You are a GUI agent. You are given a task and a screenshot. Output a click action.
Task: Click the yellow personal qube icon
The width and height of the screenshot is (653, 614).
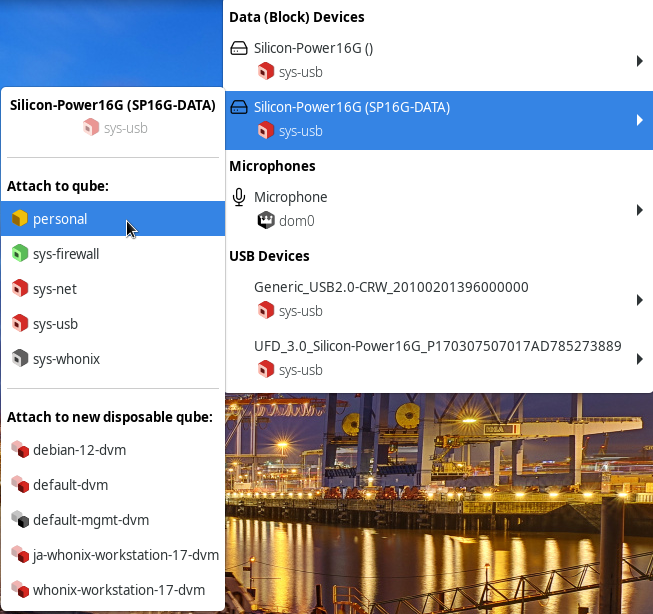click(20, 218)
